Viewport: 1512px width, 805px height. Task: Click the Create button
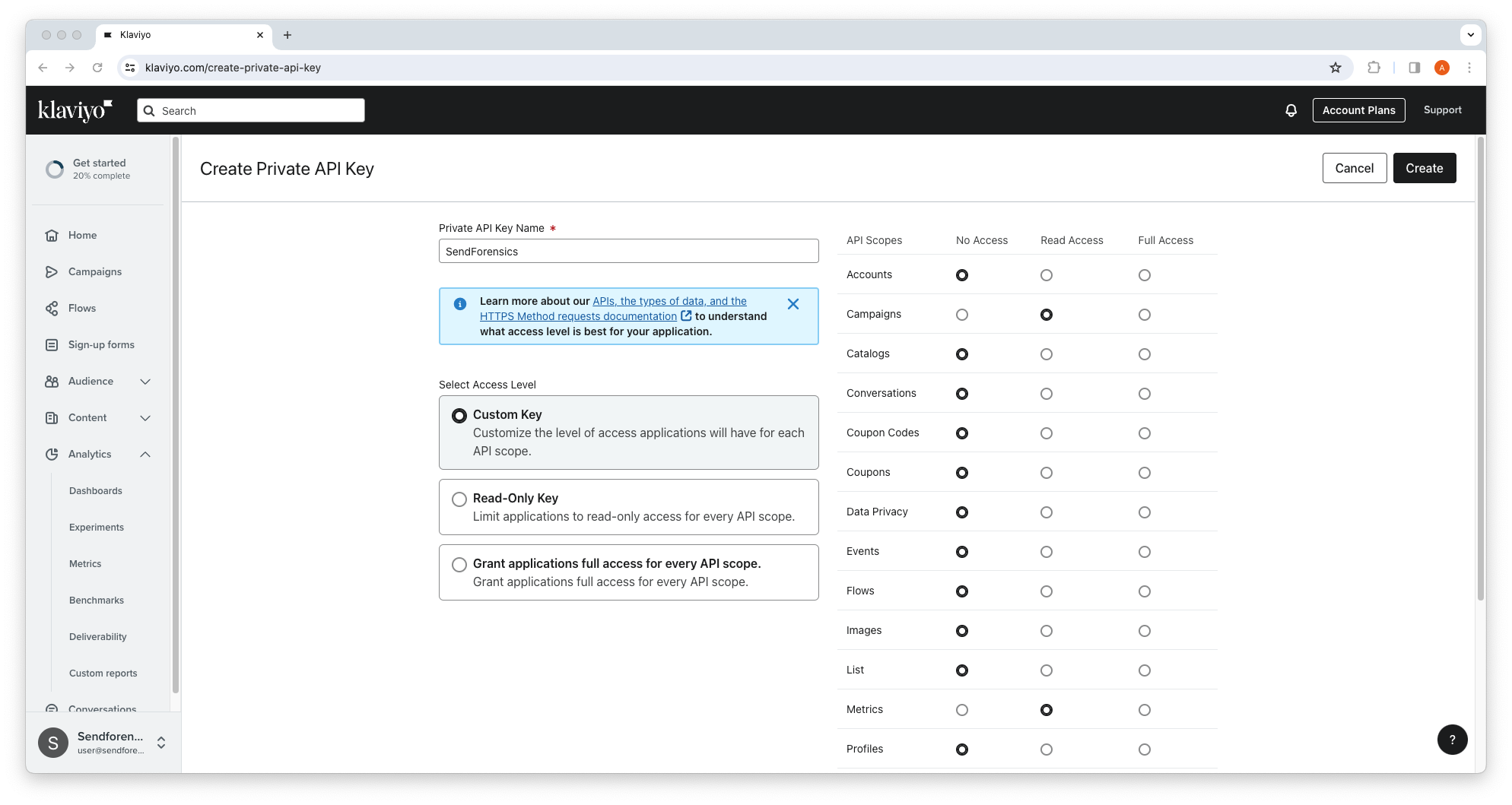pos(1425,168)
